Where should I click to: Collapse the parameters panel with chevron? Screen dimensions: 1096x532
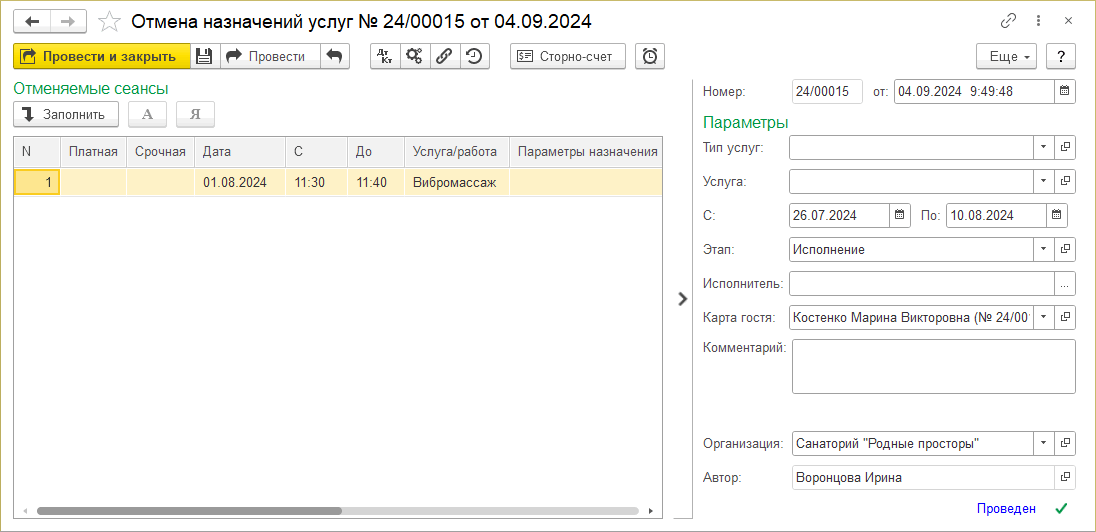tap(683, 299)
